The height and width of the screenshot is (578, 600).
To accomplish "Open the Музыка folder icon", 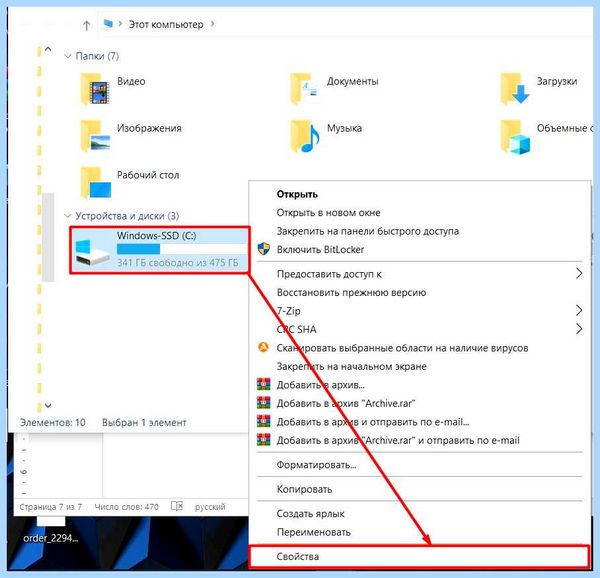I will (305, 136).
